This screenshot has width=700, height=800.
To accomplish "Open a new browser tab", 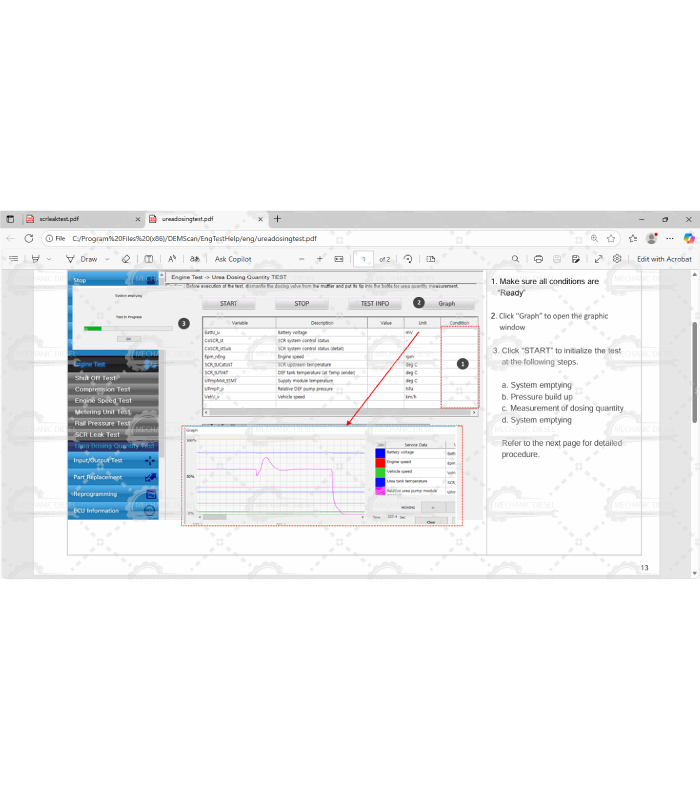I will (x=277, y=219).
